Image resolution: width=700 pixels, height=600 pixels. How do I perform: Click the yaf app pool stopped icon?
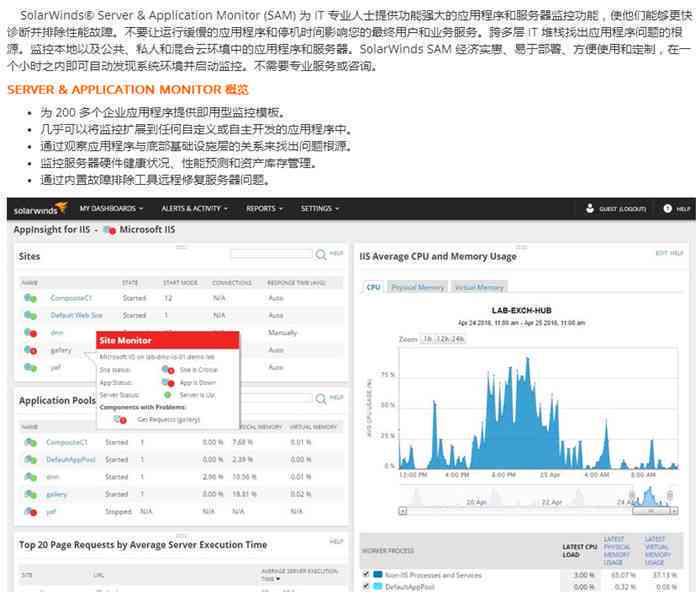[30, 513]
